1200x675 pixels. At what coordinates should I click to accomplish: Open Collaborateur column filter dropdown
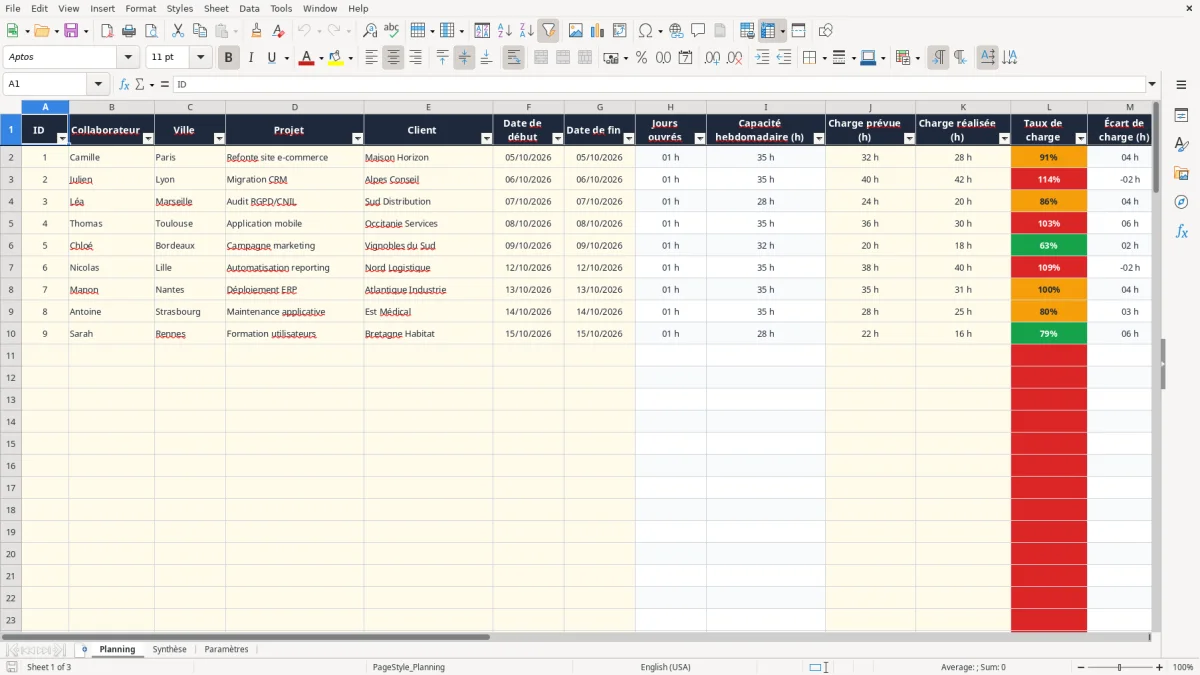pyautogui.click(x=149, y=138)
